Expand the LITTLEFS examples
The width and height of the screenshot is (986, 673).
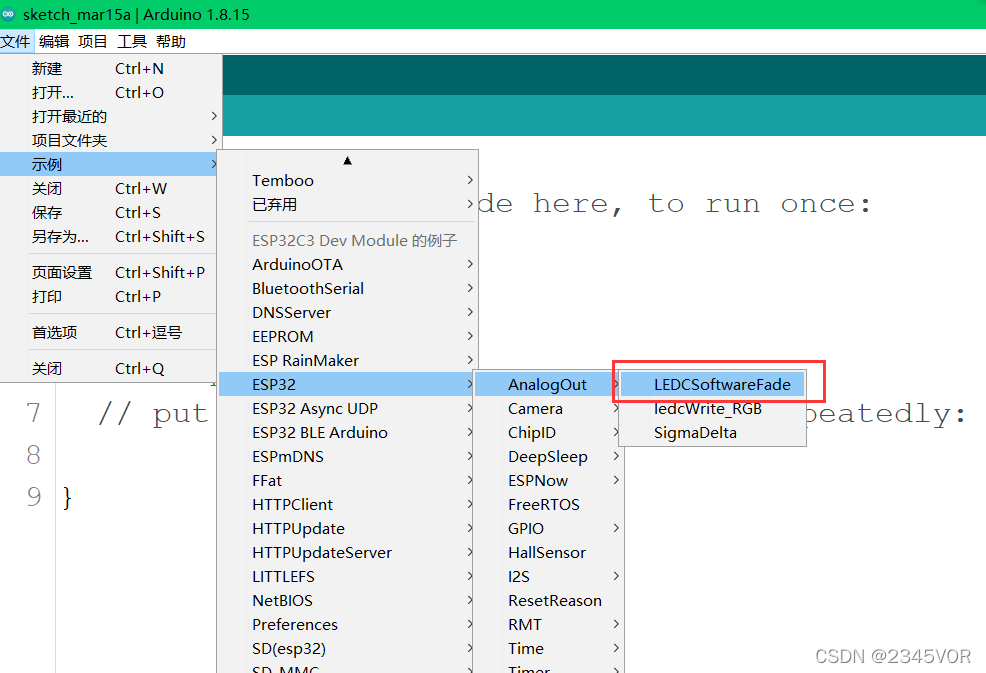(348, 576)
